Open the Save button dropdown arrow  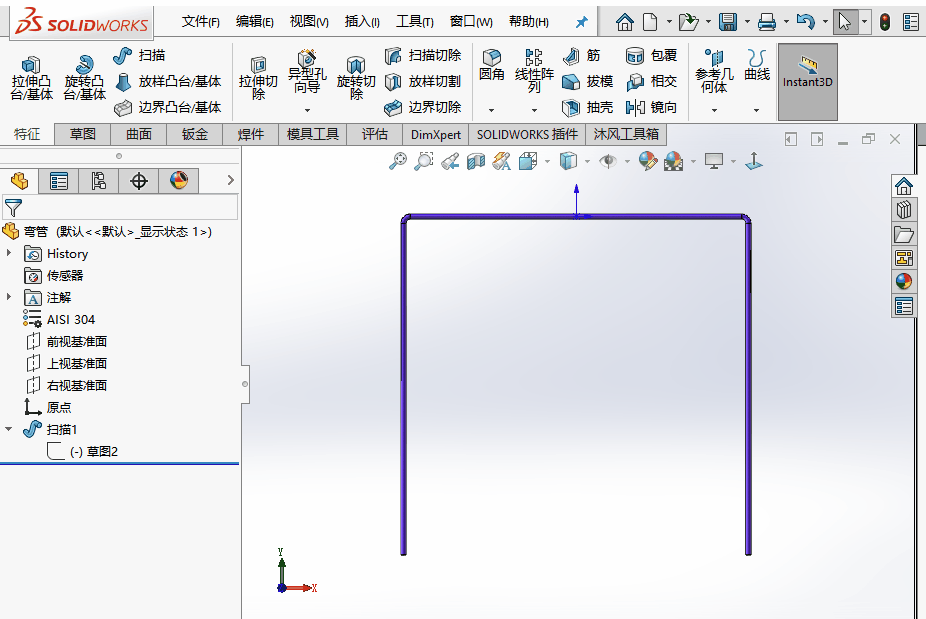pos(747,22)
